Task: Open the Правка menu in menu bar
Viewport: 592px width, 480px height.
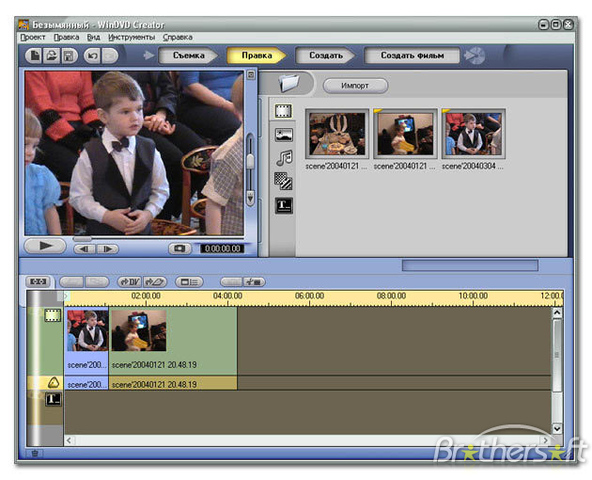Action: tap(66, 37)
